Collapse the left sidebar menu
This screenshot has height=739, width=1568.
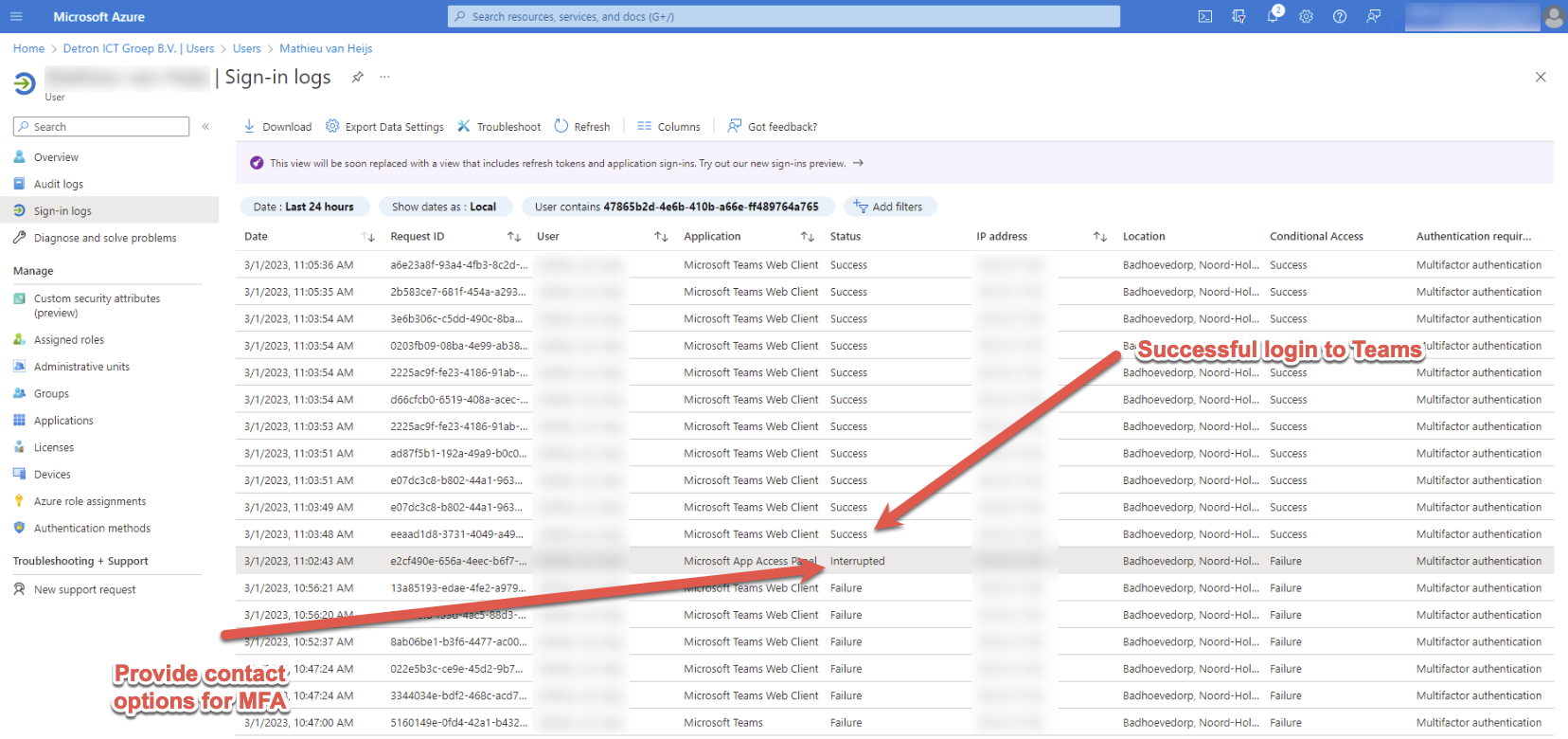[205, 126]
